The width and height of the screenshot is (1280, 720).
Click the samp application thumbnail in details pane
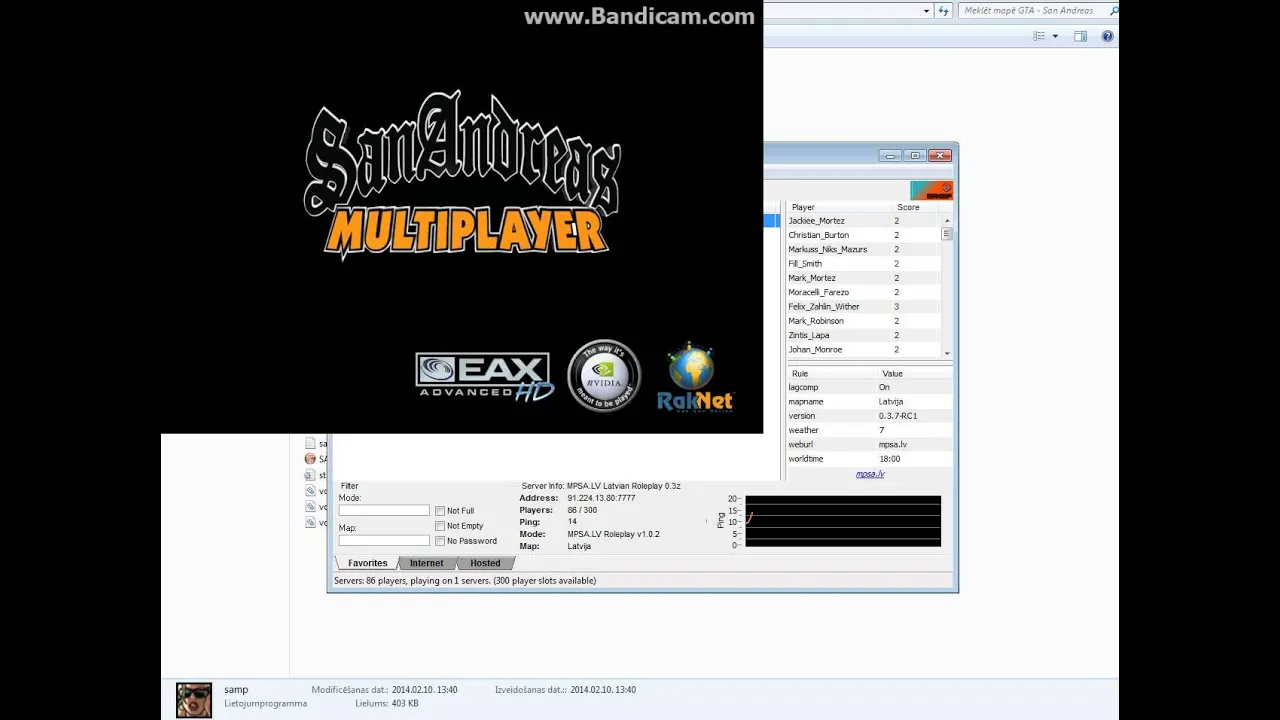[x=194, y=700]
